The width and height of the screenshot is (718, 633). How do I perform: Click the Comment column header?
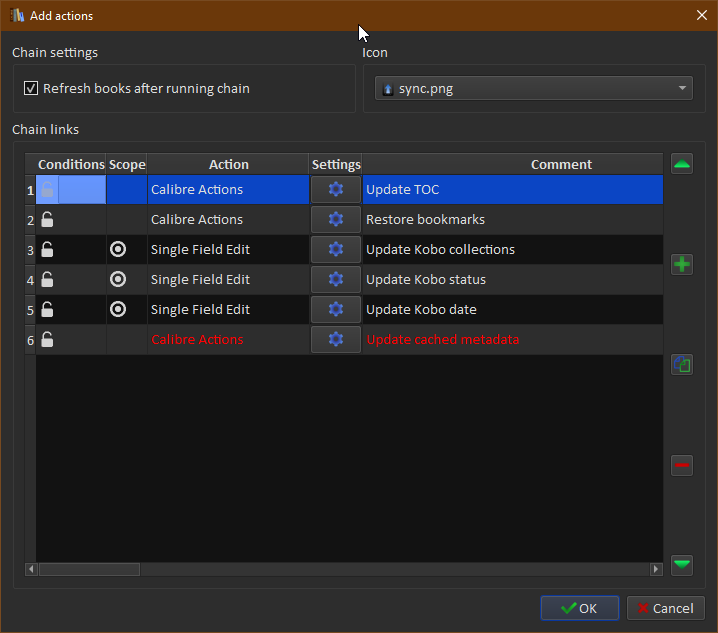coord(561,165)
